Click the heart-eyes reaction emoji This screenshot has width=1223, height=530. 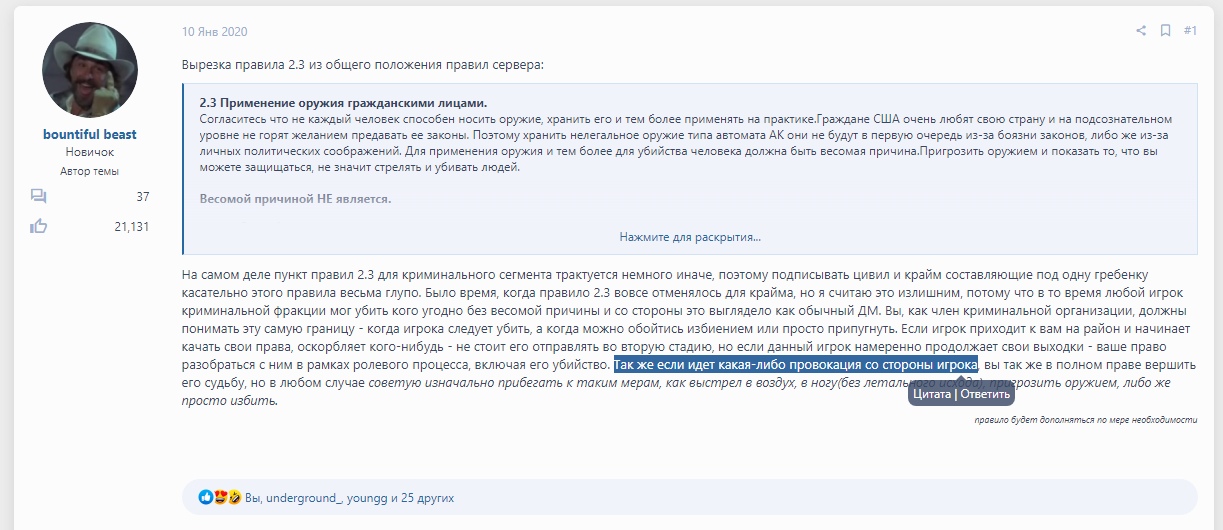coord(220,497)
